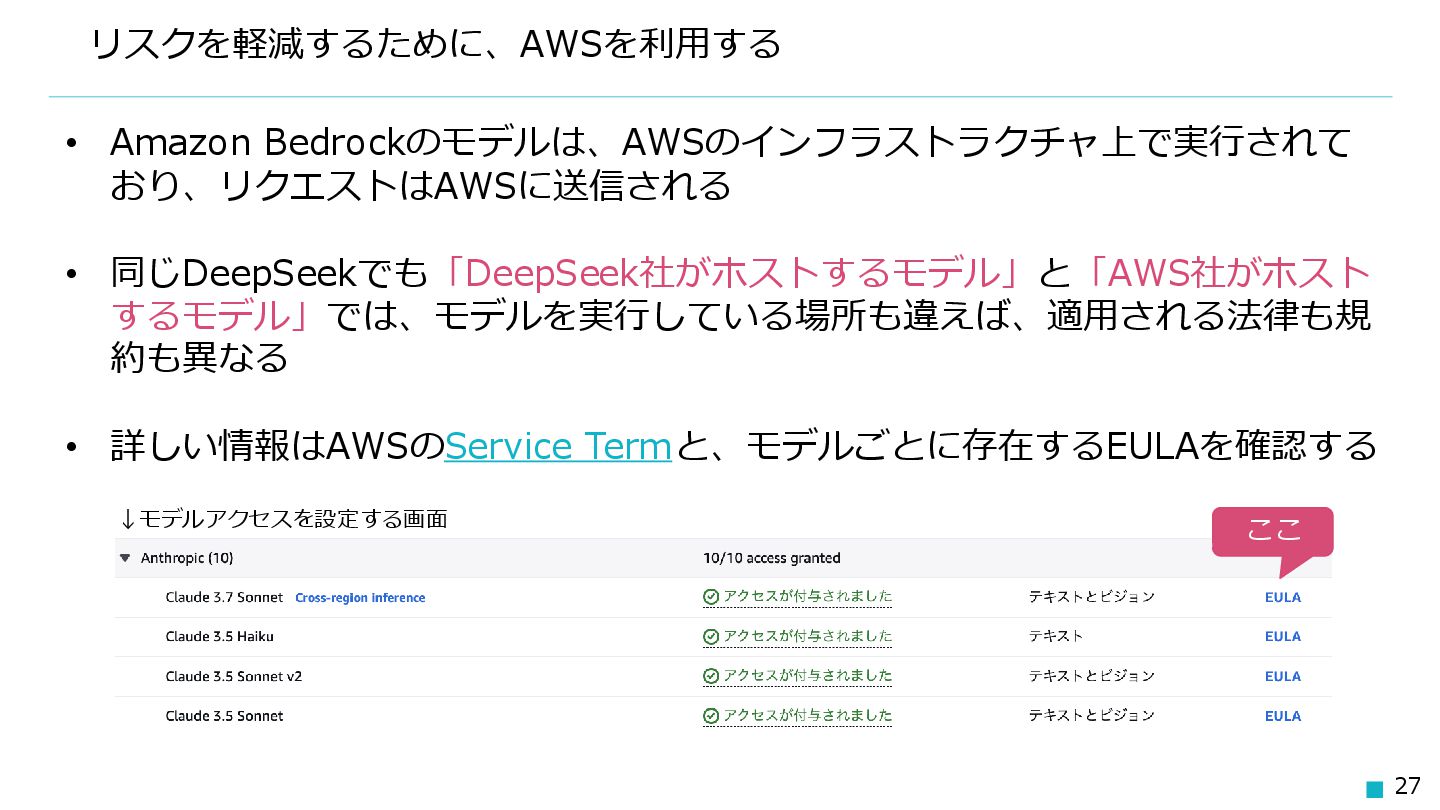
Task: Select the Claude 3.7 Sonnet model name
Action: click(x=224, y=597)
